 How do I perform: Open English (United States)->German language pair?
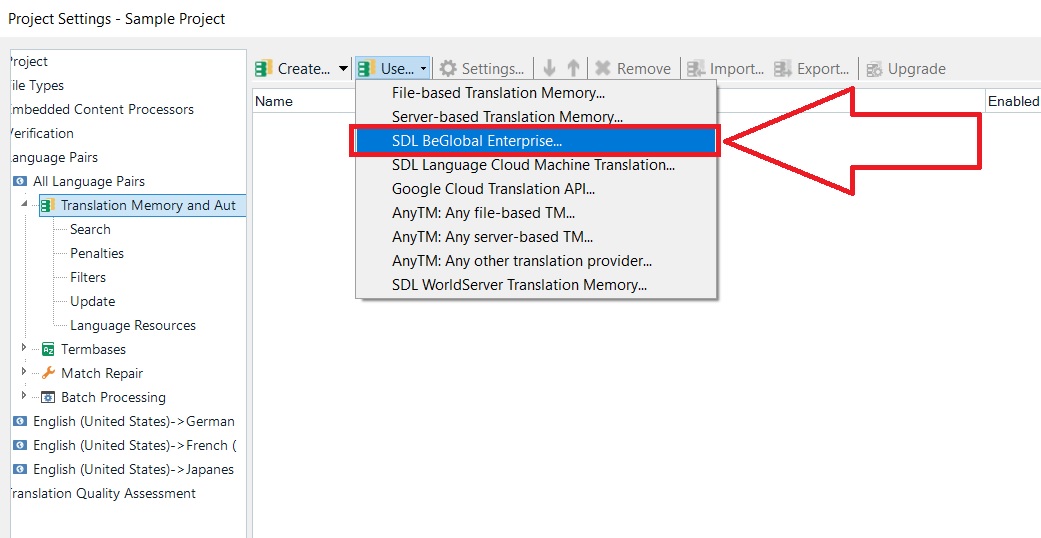[x=133, y=421]
